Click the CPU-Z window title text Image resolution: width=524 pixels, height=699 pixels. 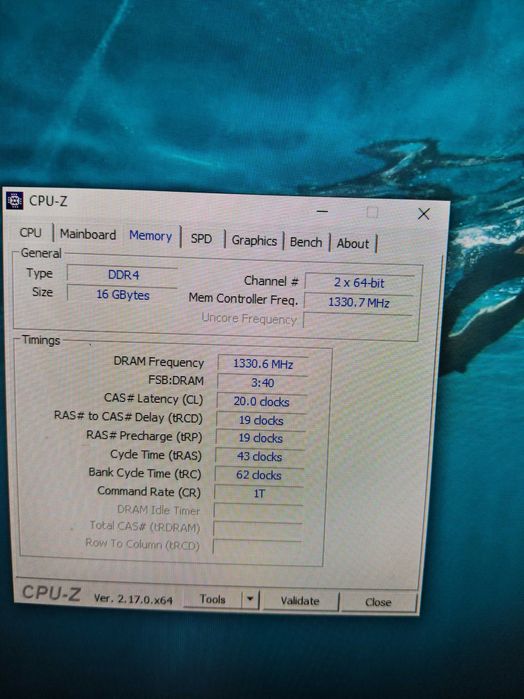coord(48,201)
